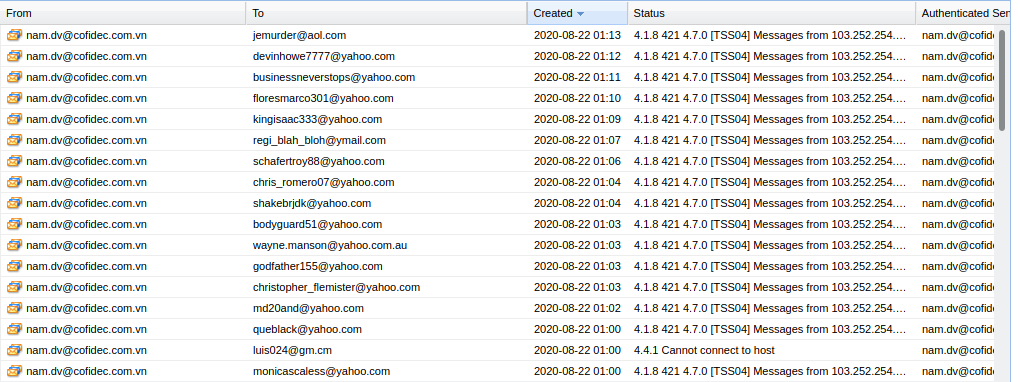The image size is (1020, 382).
Task: Click created time 2020-08-22 01:13
Action: pyautogui.click(x=578, y=35)
